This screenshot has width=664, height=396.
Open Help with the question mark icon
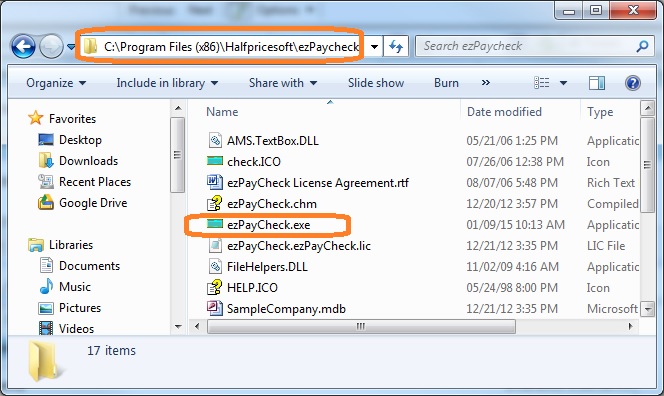pyautogui.click(x=633, y=83)
